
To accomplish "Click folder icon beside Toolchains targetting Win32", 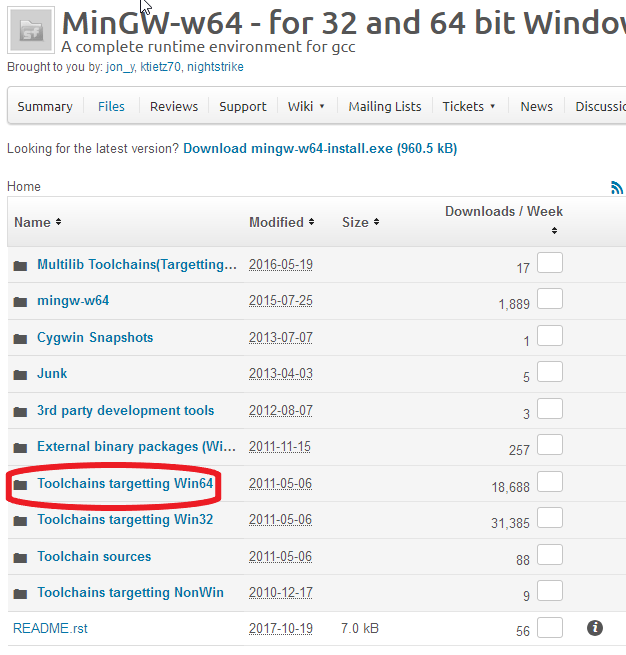I will point(20,521).
